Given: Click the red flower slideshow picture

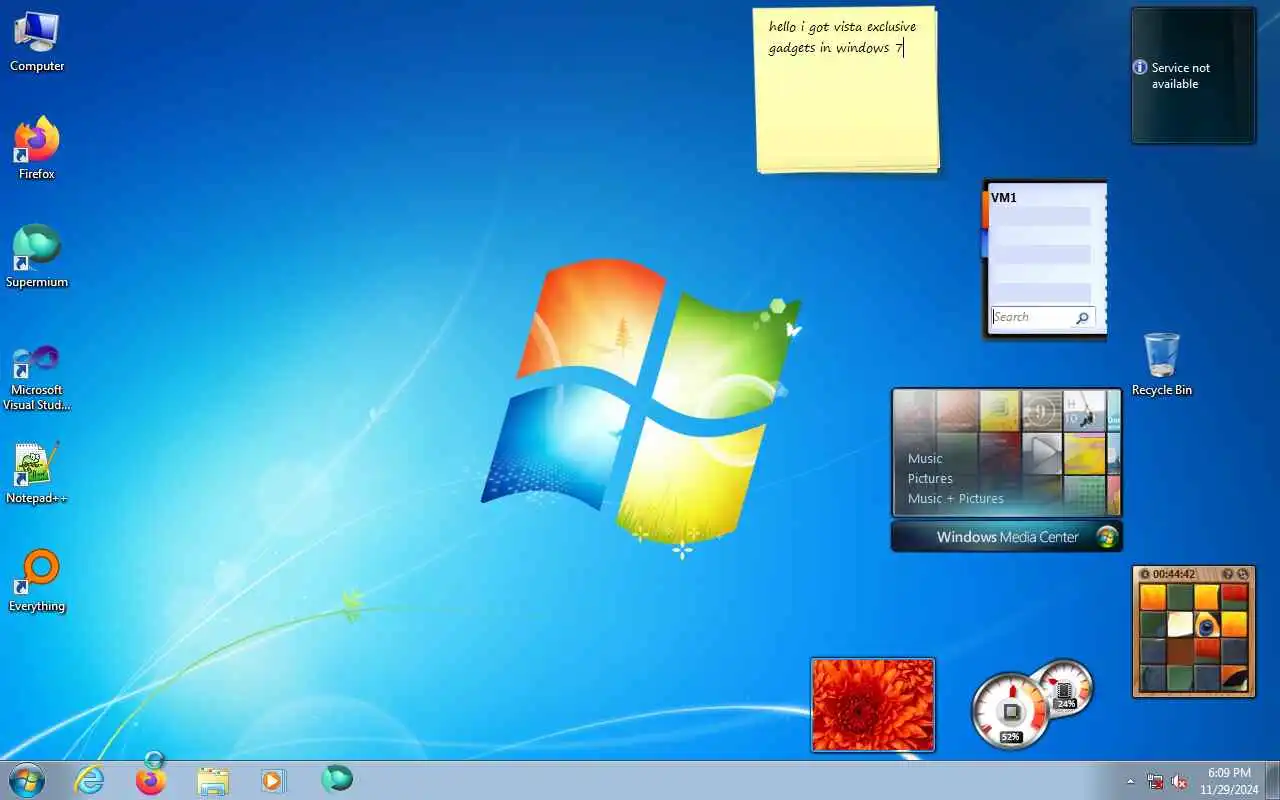Looking at the screenshot, I should (x=873, y=704).
